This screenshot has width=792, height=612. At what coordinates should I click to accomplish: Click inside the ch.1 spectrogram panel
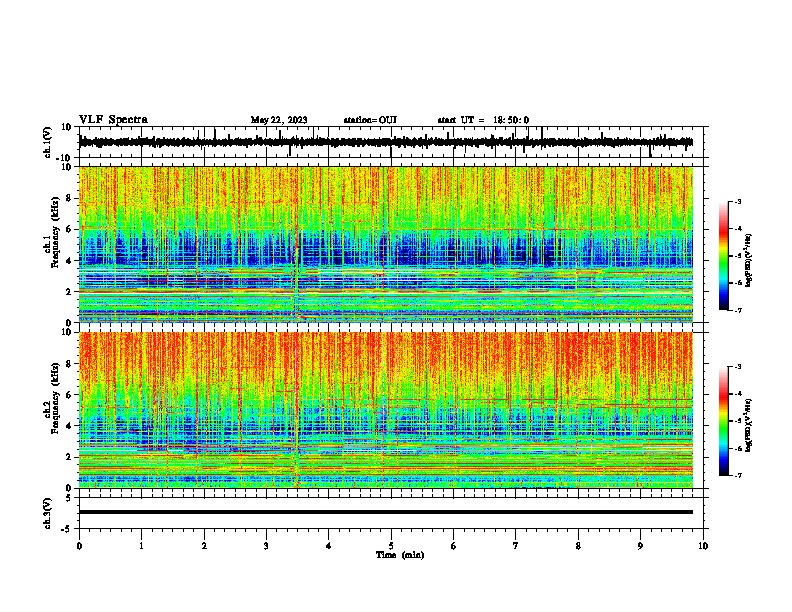pos(385,244)
